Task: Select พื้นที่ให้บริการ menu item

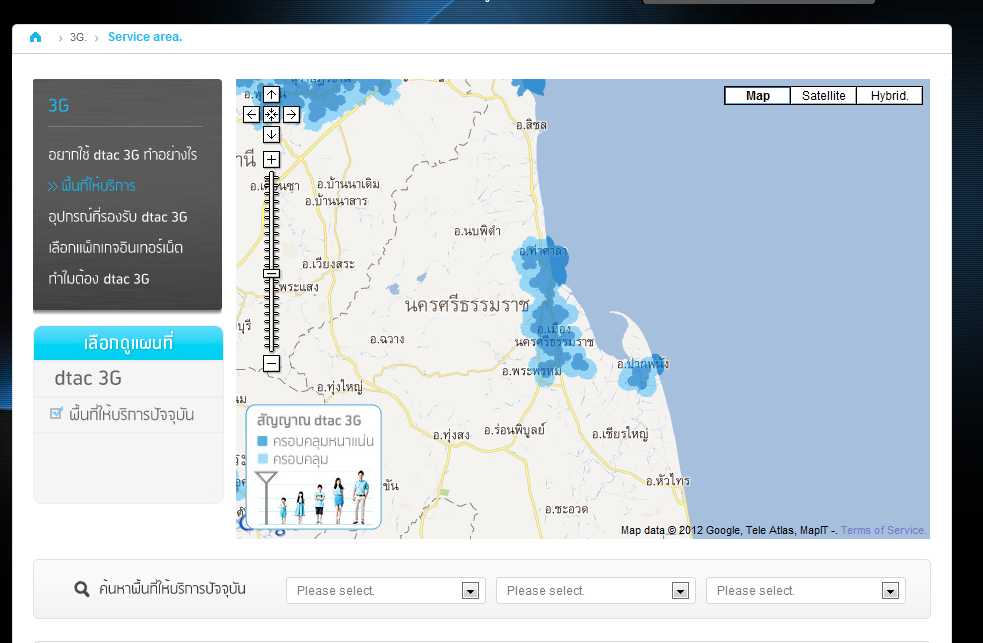Action: (x=92, y=186)
